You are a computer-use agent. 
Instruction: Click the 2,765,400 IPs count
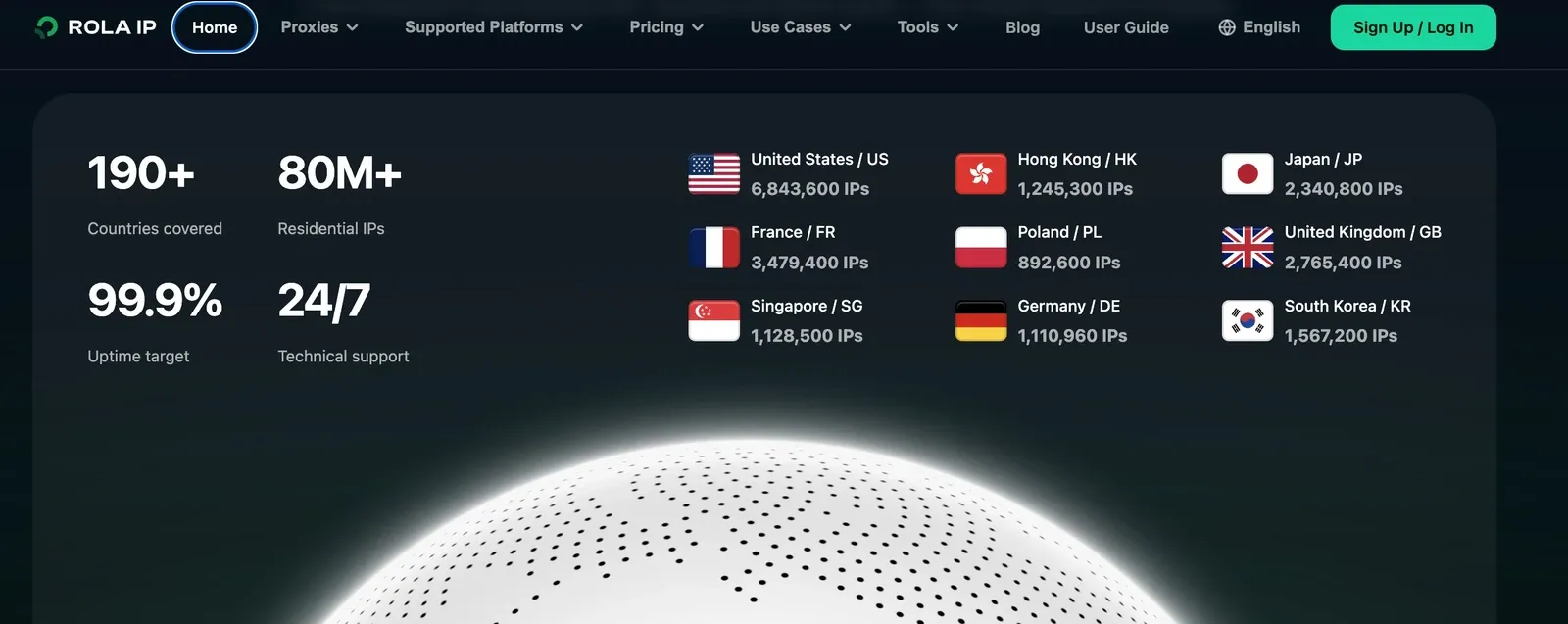pyautogui.click(x=1343, y=263)
